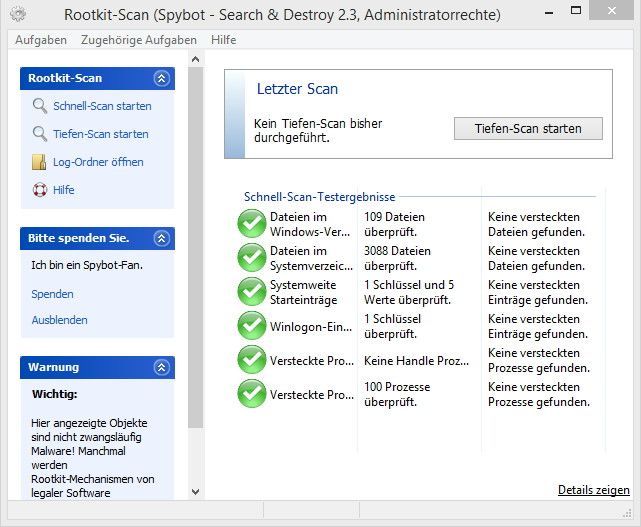Click the text '3088 Dateien überprüft.'
The width and height of the screenshot is (641, 527).
pos(397,258)
